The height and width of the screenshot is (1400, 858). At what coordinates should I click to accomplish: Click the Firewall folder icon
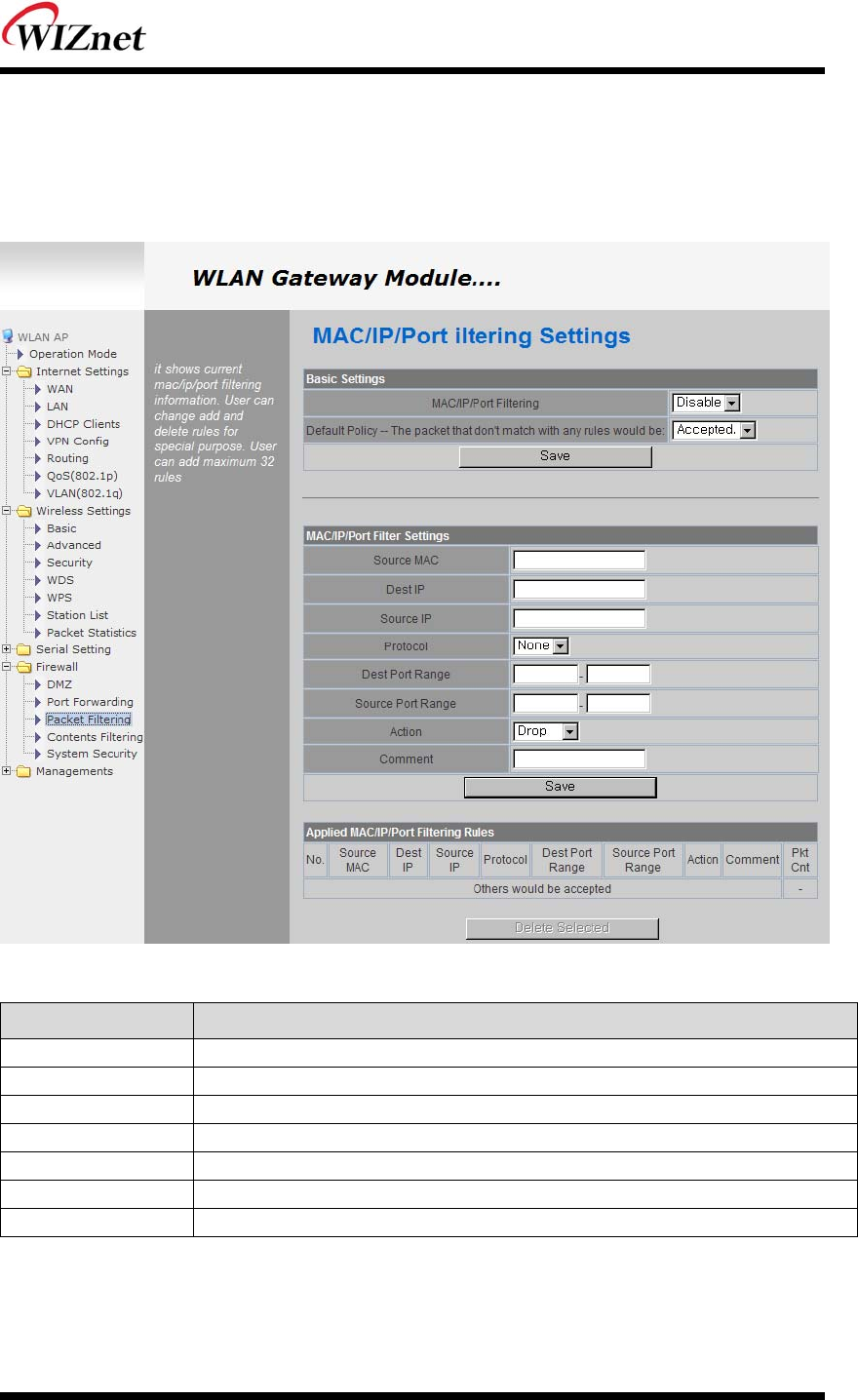pos(24,667)
